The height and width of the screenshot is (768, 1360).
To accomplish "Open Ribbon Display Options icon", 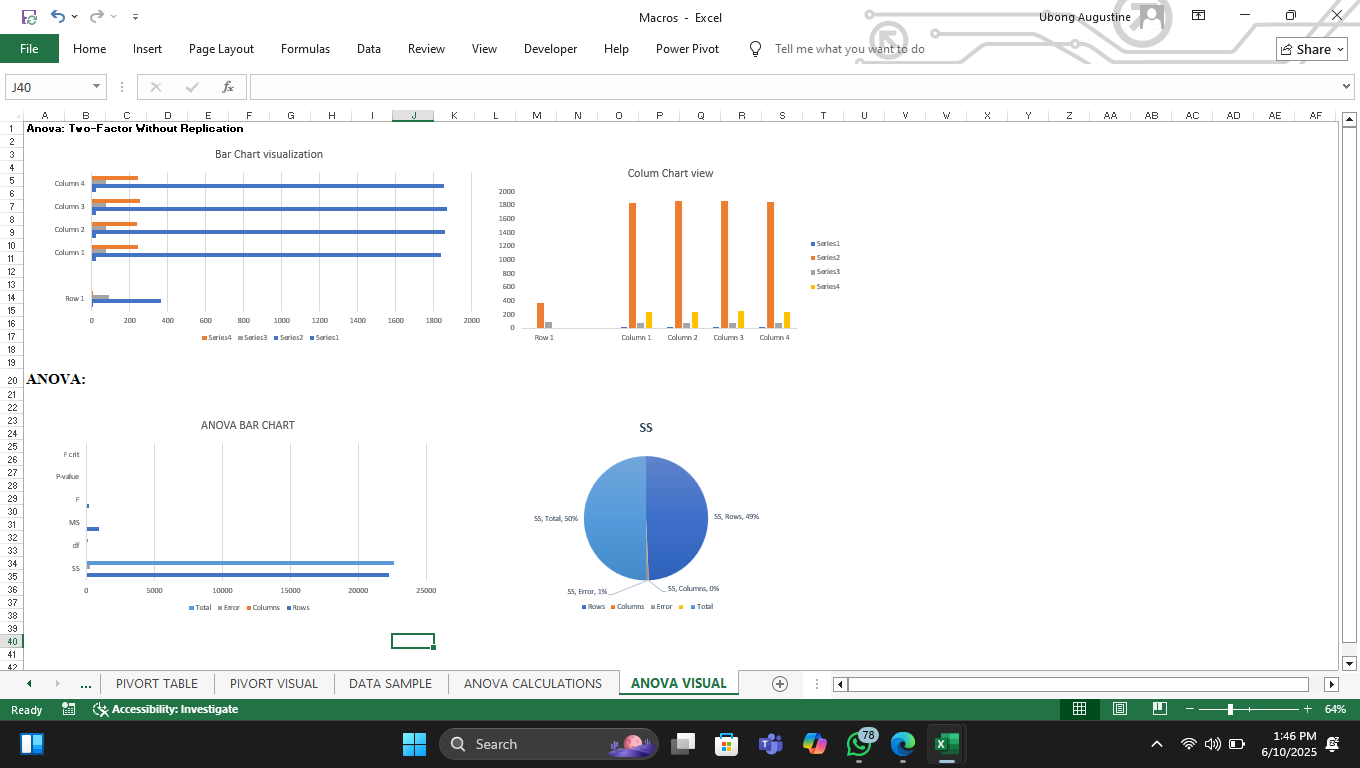I will click(x=1198, y=16).
